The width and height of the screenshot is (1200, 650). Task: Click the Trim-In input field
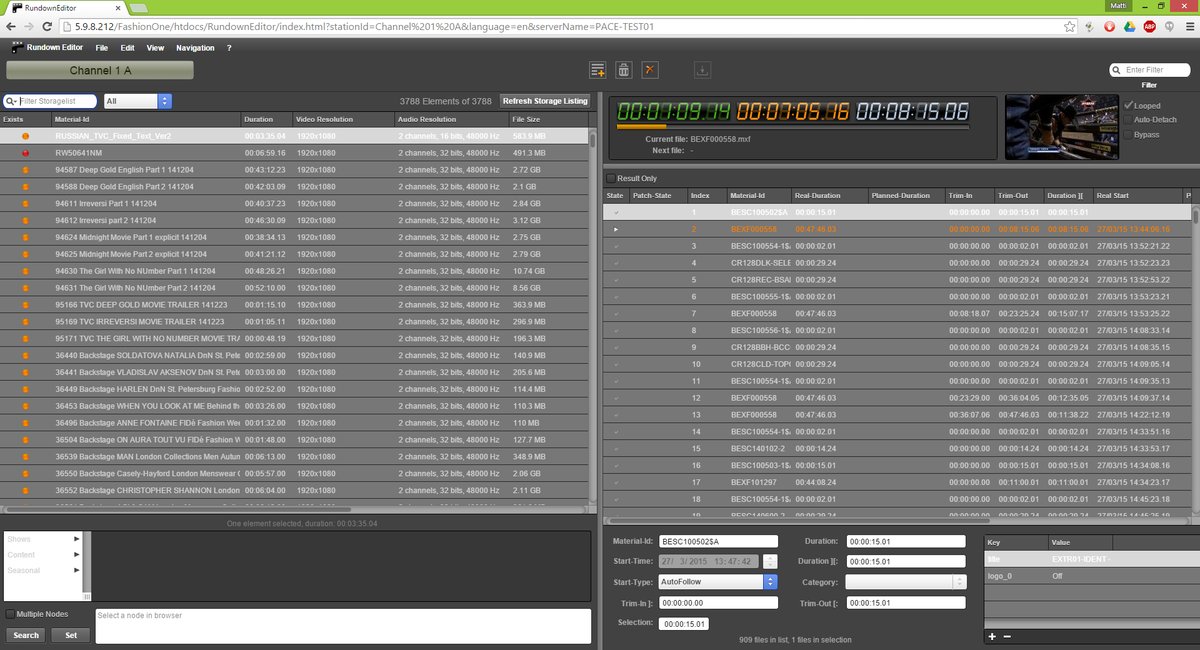718,603
